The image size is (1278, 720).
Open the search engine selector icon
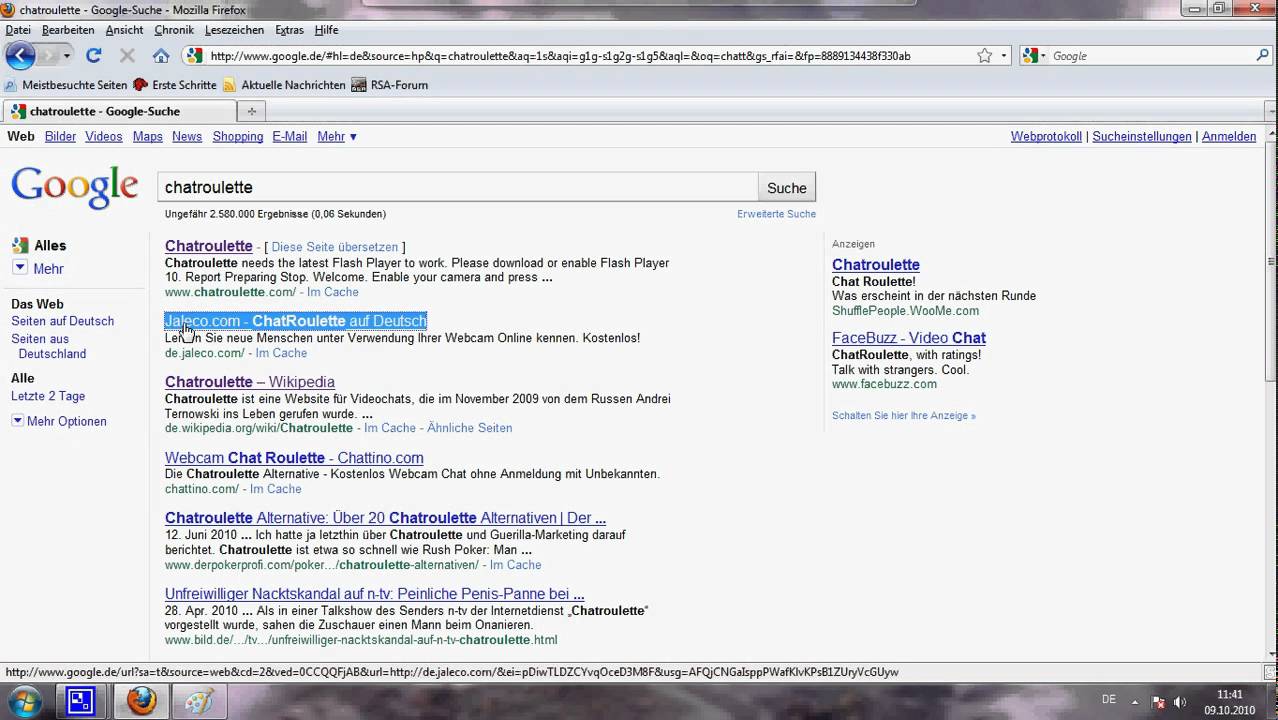click(x=1034, y=56)
